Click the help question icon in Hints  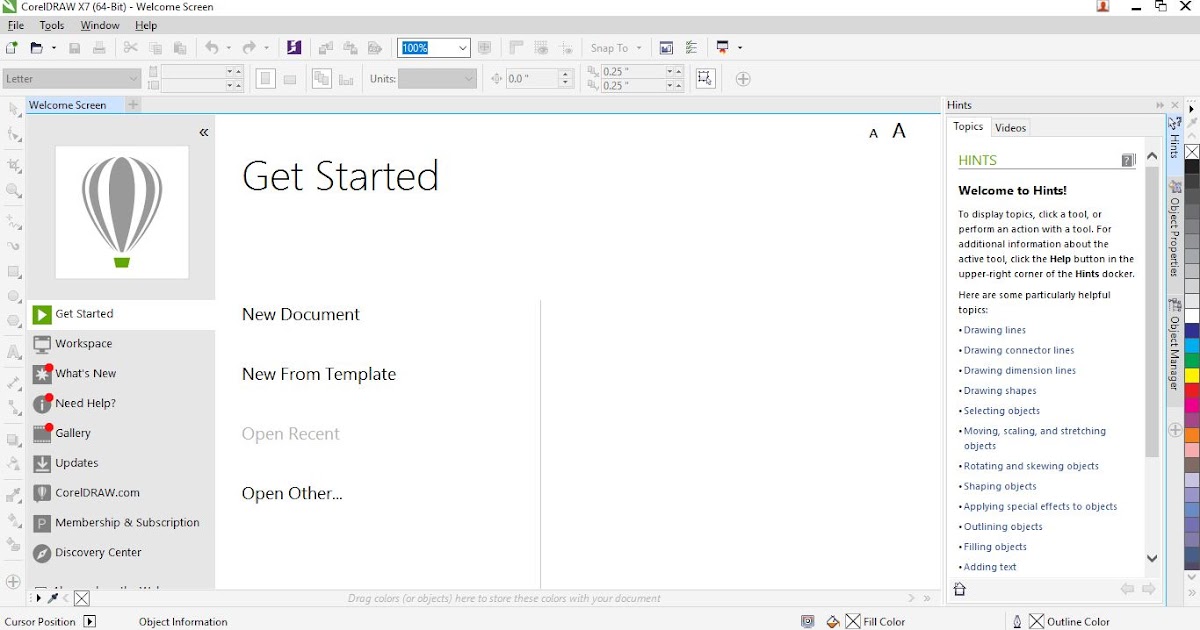pyautogui.click(x=1128, y=160)
